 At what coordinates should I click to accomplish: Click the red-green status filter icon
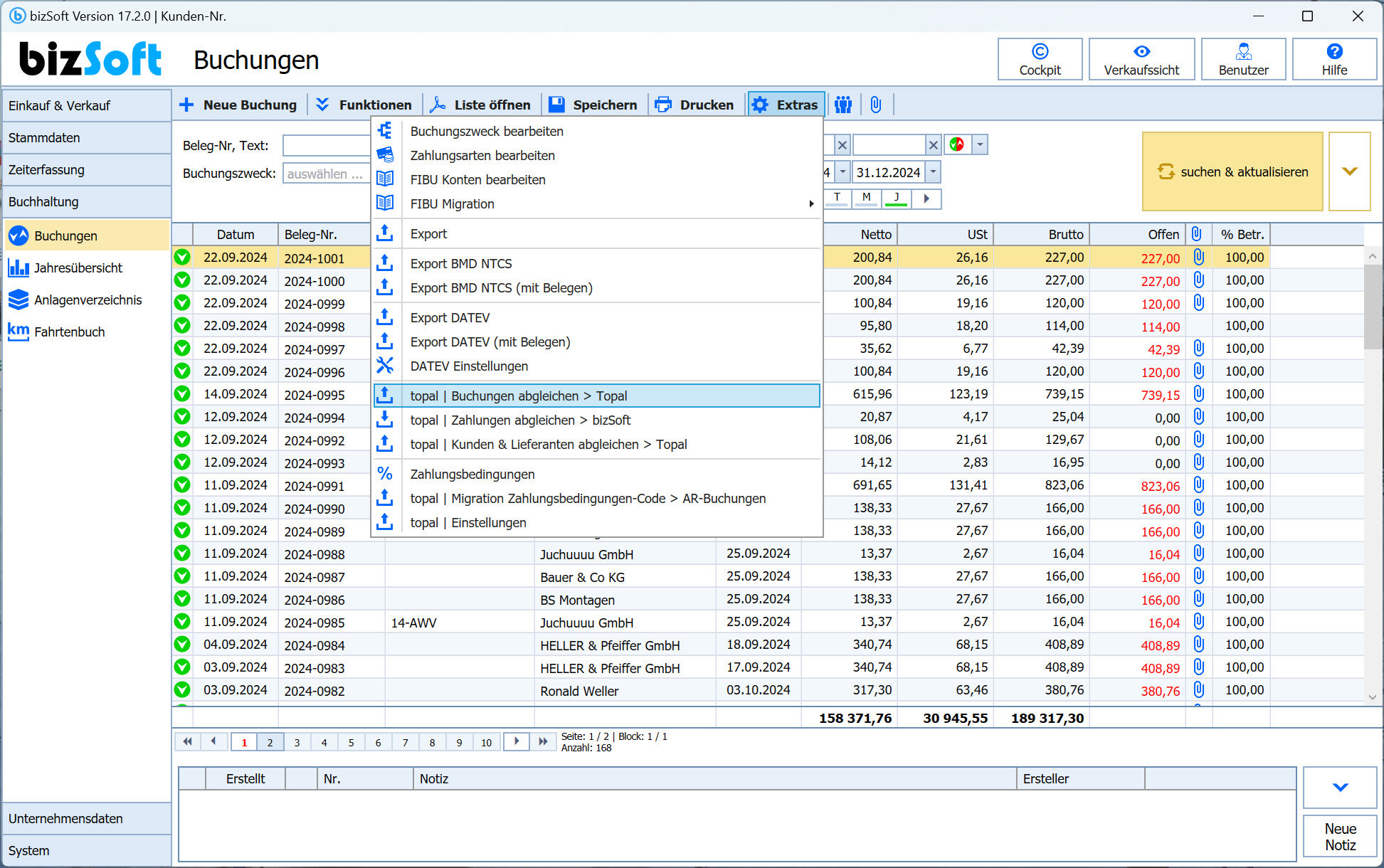pos(957,144)
